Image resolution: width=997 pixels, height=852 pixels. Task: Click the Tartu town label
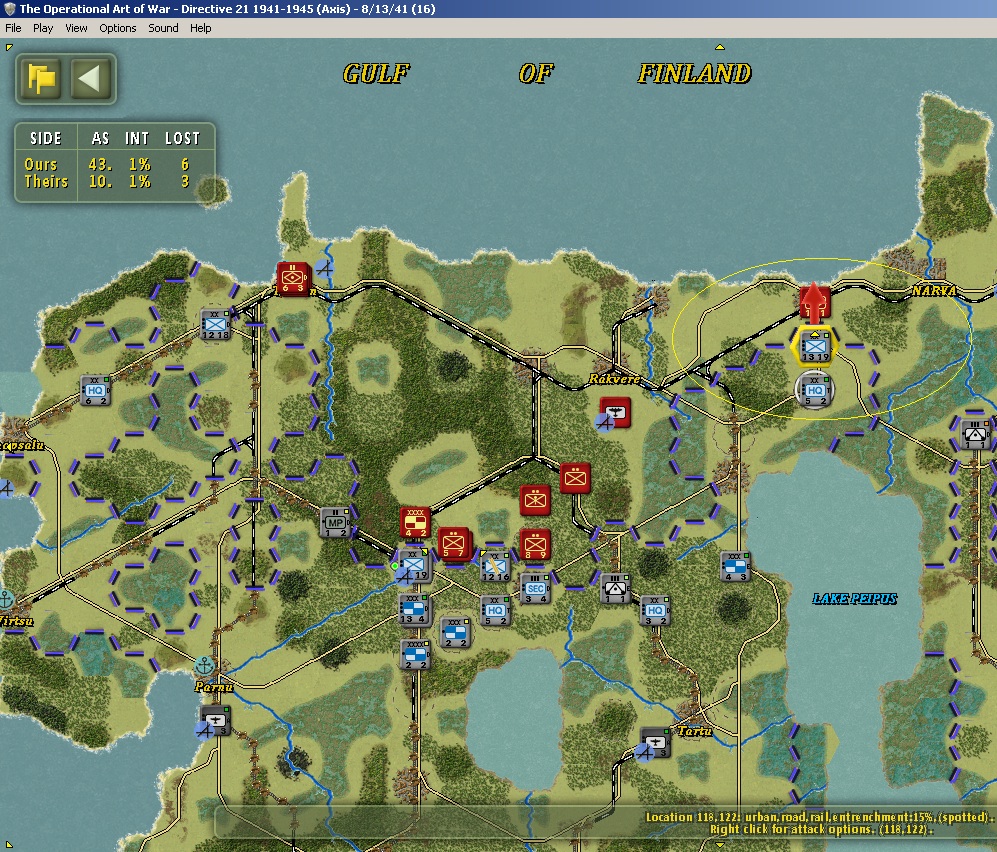coord(694,731)
